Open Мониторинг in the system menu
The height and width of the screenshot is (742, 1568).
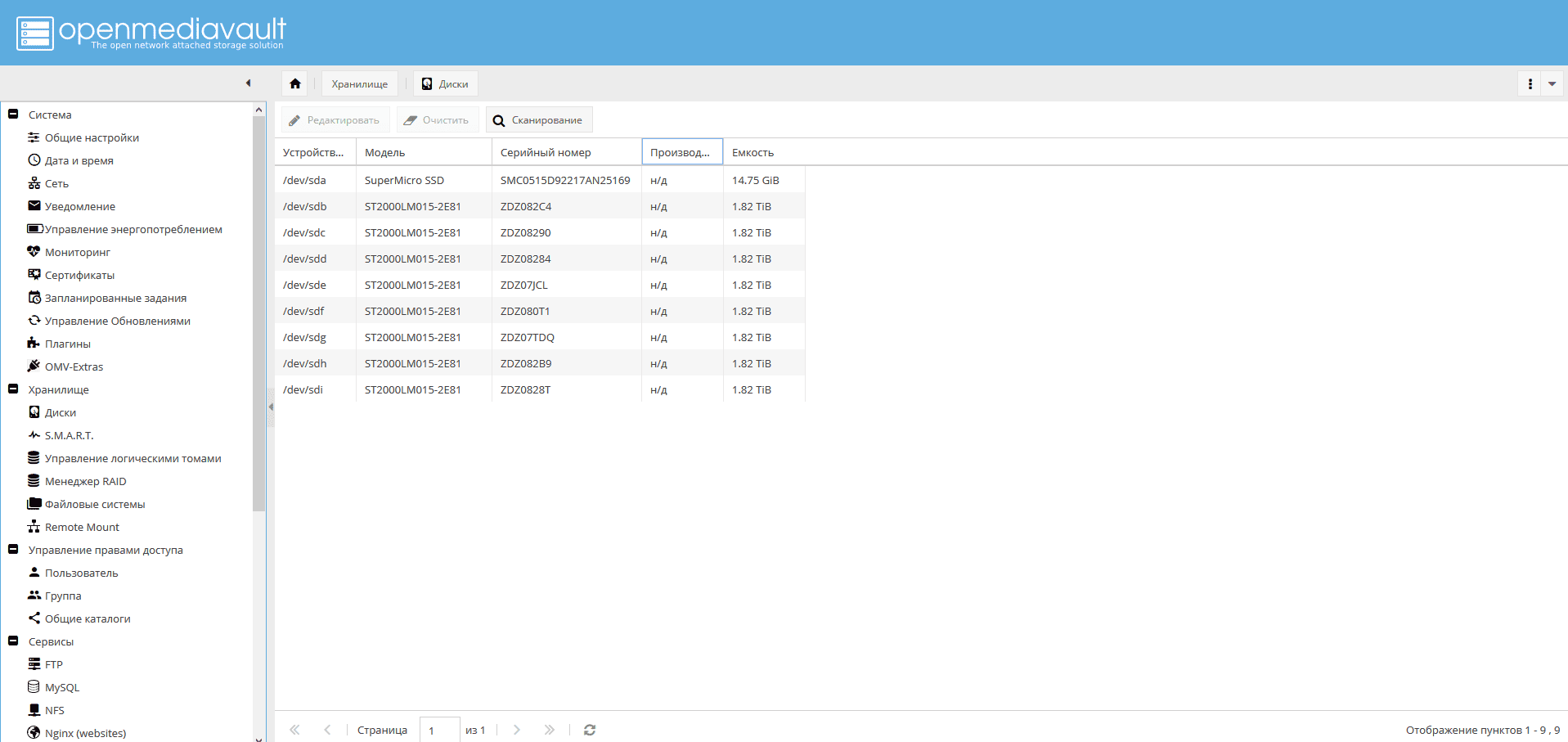[x=77, y=252]
